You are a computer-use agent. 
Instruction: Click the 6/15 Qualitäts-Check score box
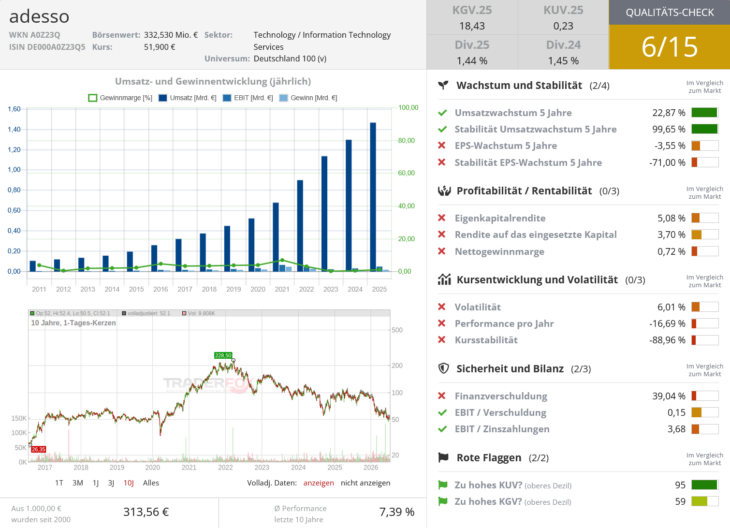(669, 47)
